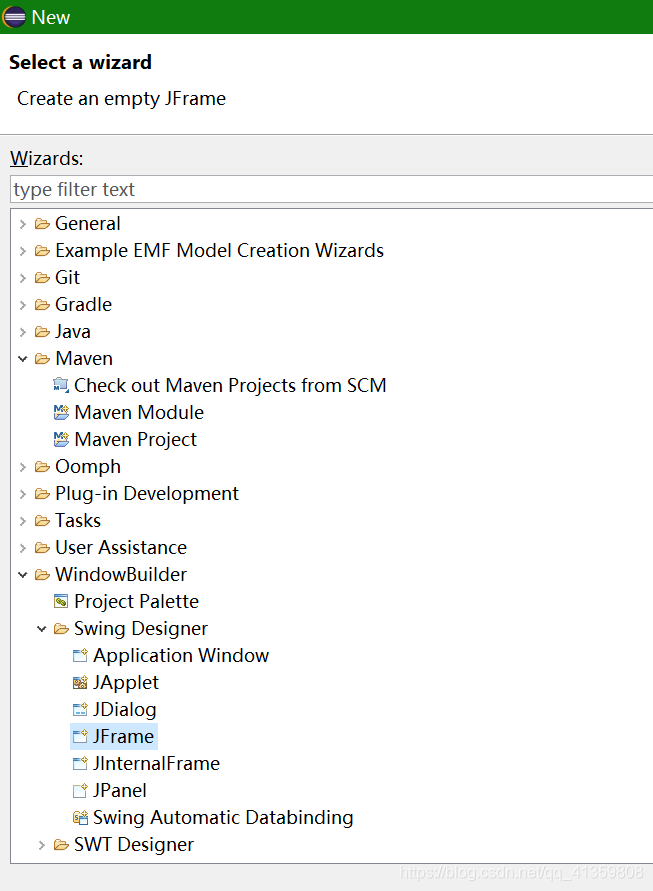The width and height of the screenshot is (653, 891).
Task: Expand the Plug-in Development category
Action: point(23,494)
